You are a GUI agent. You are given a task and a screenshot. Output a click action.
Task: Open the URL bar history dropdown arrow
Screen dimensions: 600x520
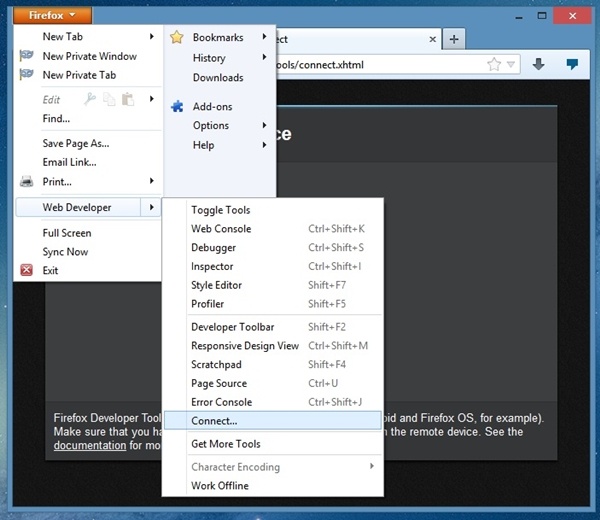pyautogui.click(x=511, y=64)
